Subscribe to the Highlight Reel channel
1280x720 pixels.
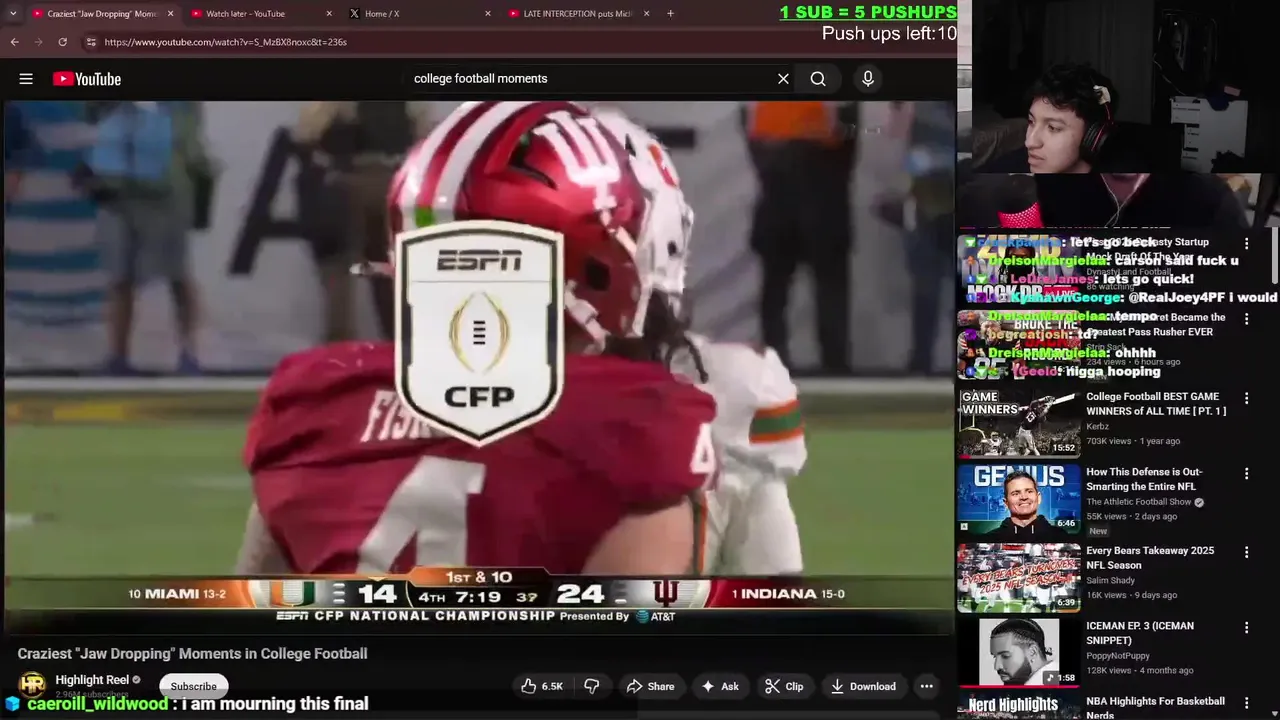click(194, 686)
